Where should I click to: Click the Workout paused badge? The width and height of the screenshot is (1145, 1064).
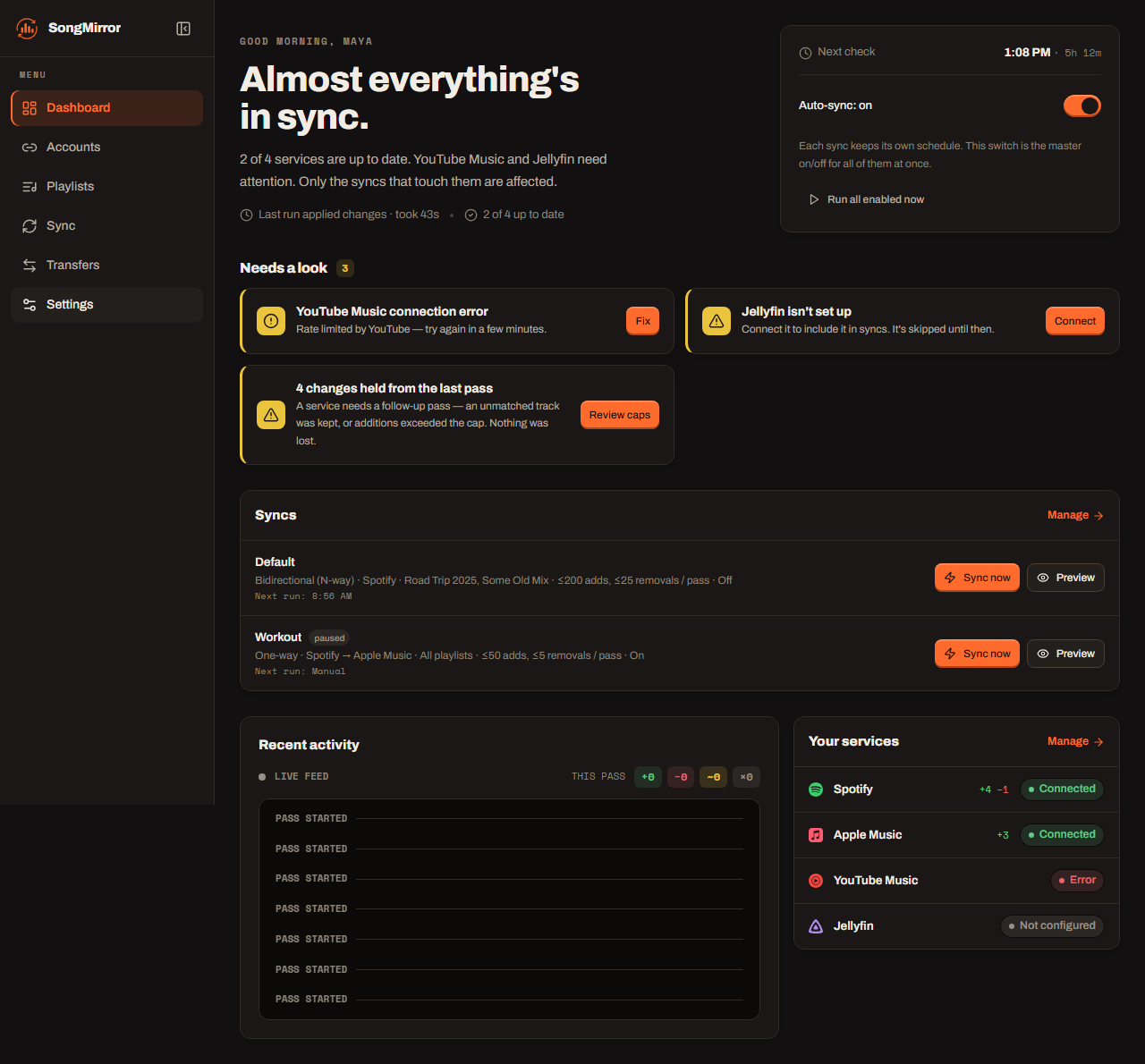tap(329, 638)
